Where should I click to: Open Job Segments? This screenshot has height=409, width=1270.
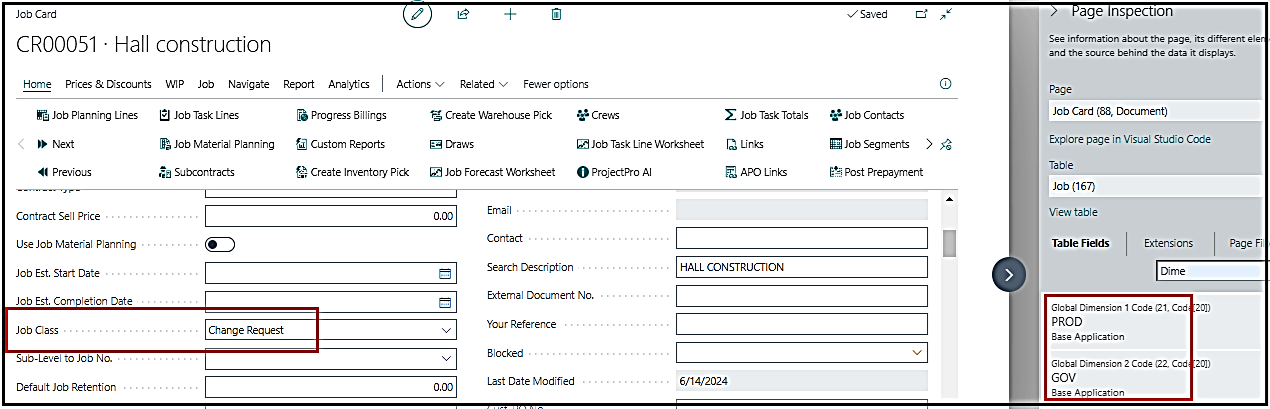point(870,144)
